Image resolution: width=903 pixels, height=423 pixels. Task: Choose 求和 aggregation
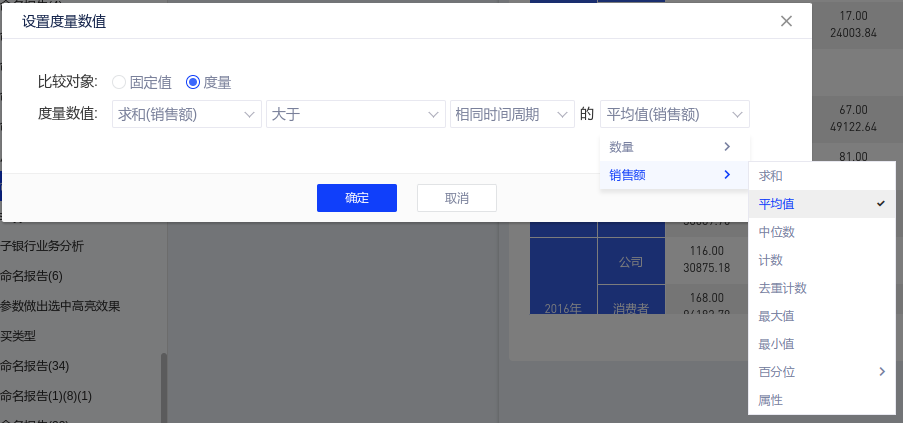[821, 176]
